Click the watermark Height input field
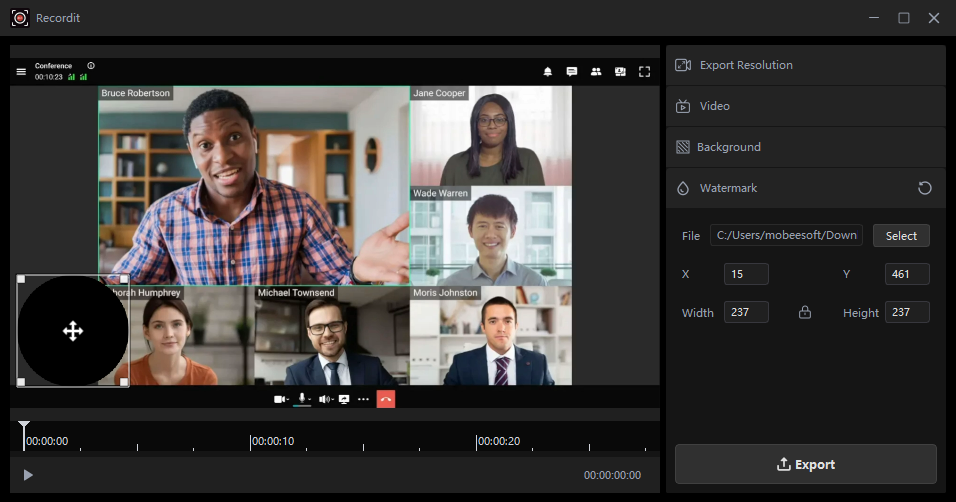The height and width of the screenshot is (502, 956). [x=907, y=313]
